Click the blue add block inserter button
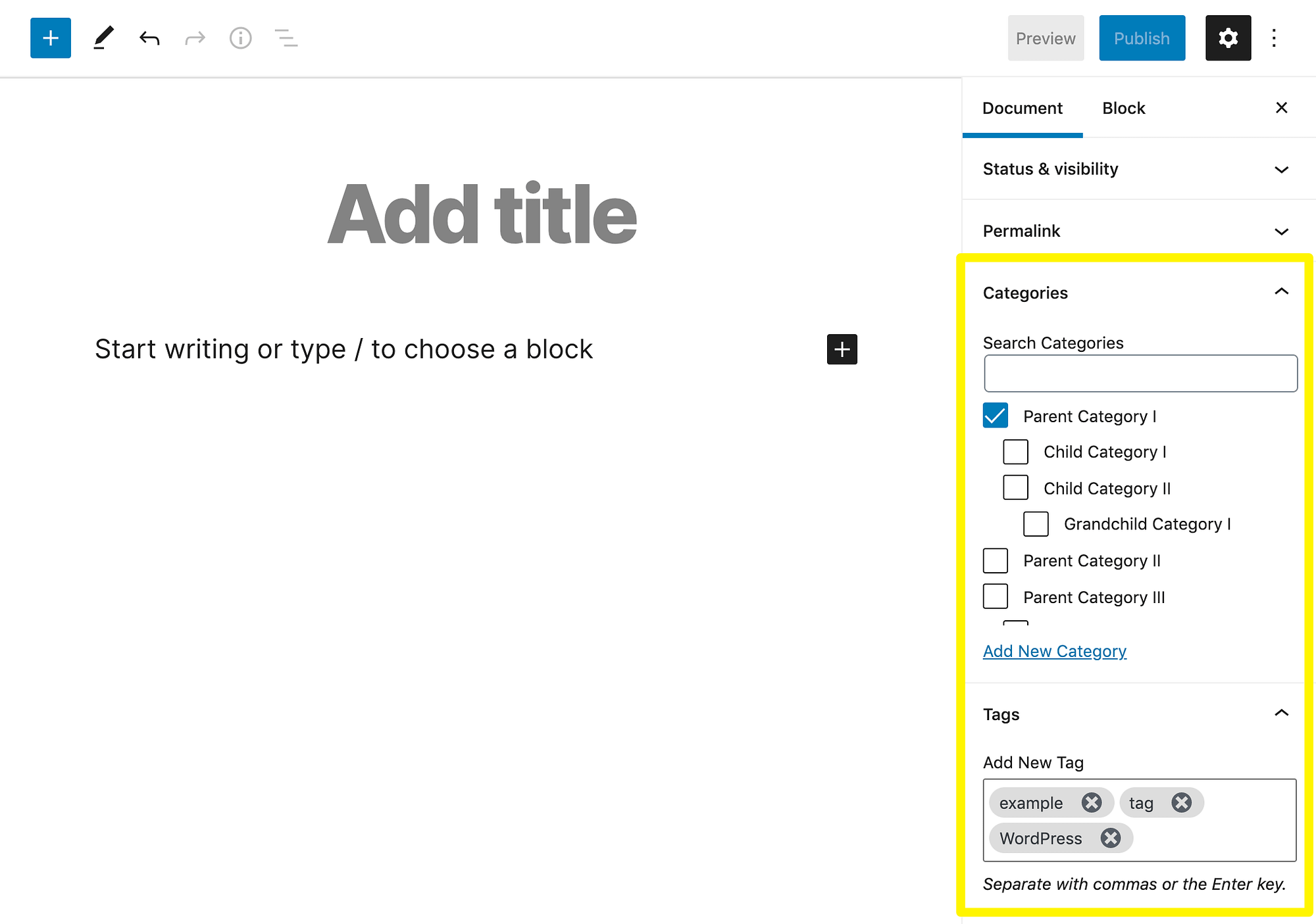 pos(51,38)
